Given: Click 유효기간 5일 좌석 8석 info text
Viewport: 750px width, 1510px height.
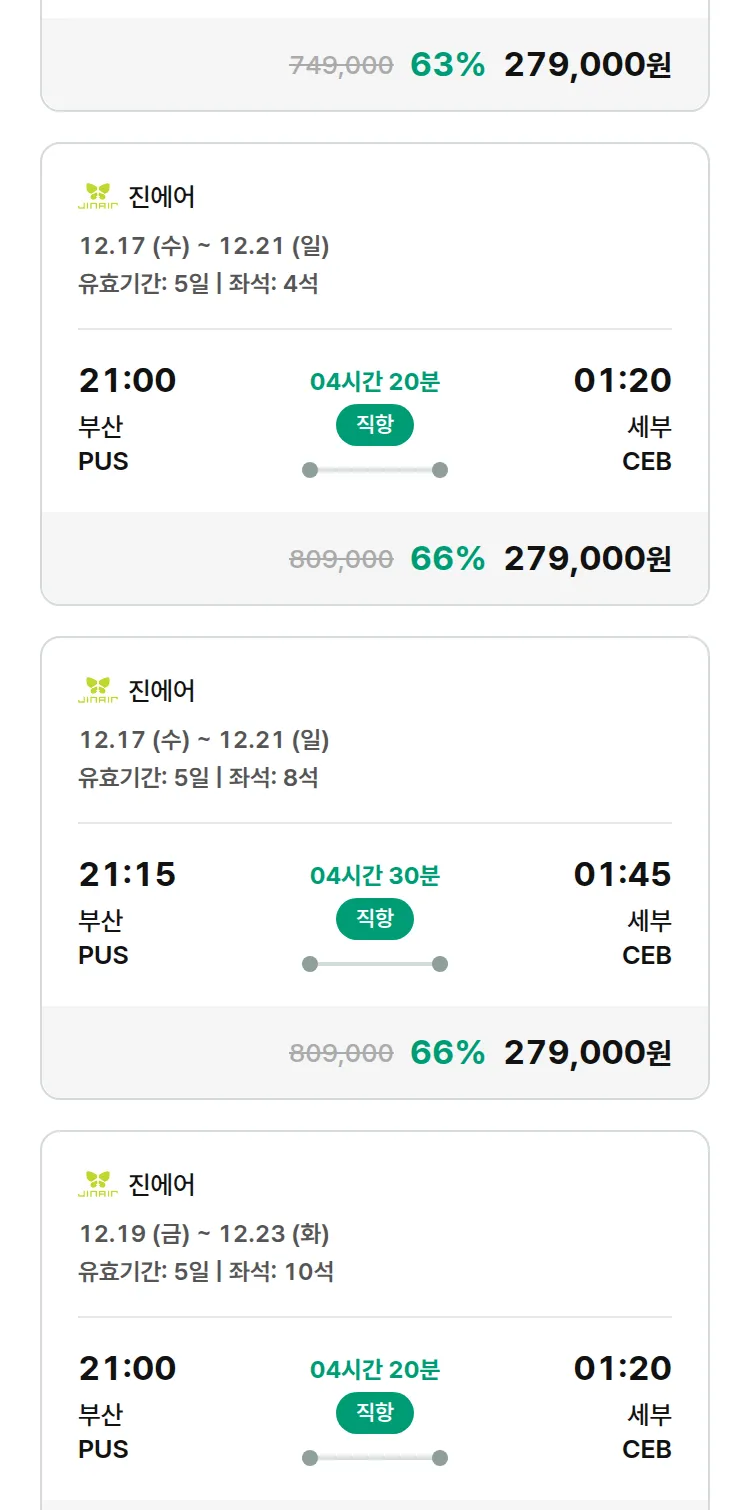Looking at the screenshot, I should click(198, 777).
